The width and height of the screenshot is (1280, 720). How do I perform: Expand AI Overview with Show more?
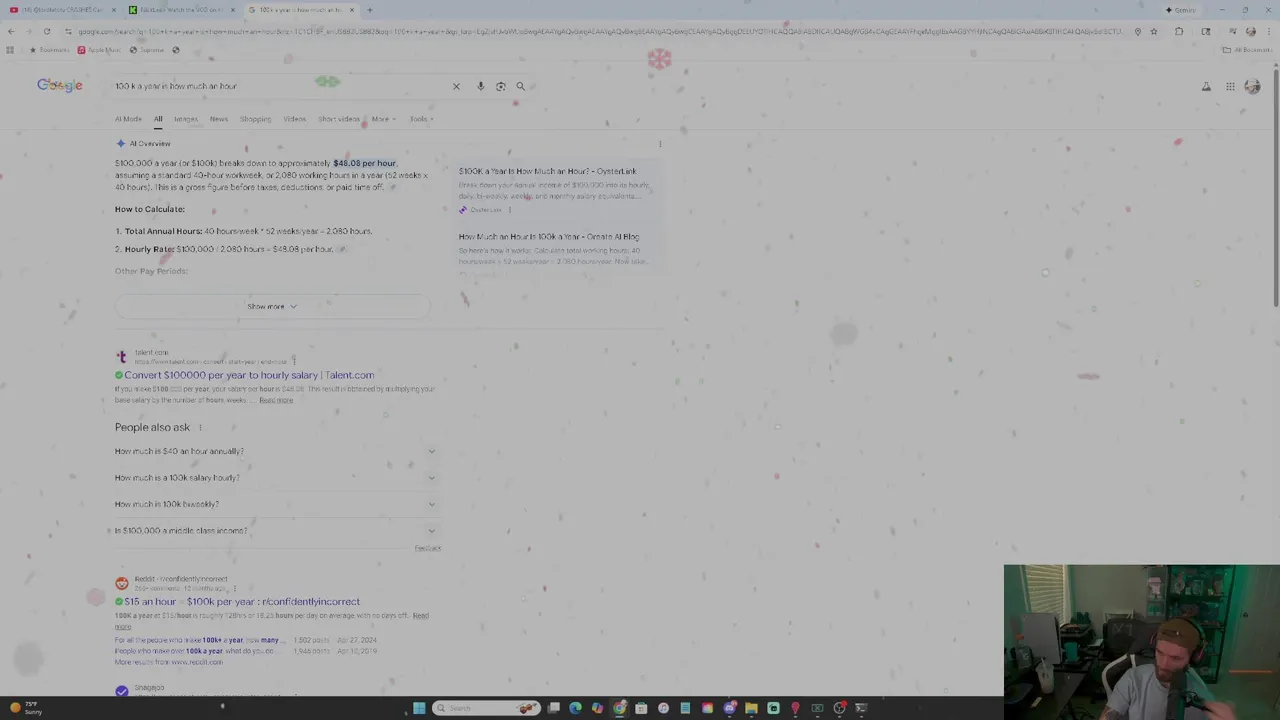coord(272,306)
